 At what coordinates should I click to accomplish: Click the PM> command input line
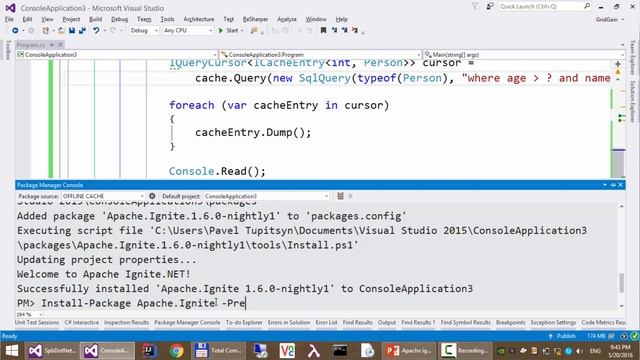tap(317, 303)
